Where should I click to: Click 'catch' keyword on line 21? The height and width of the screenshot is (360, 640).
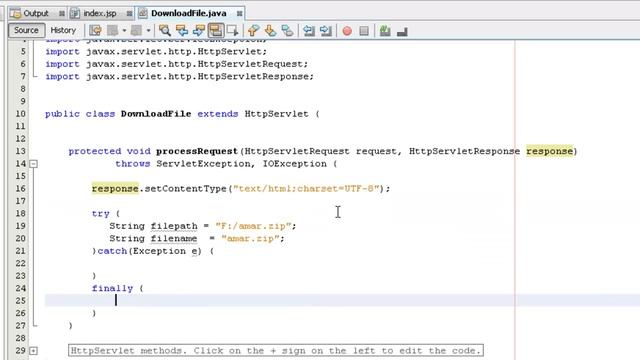pyautogui.click(x=112, y=251)
